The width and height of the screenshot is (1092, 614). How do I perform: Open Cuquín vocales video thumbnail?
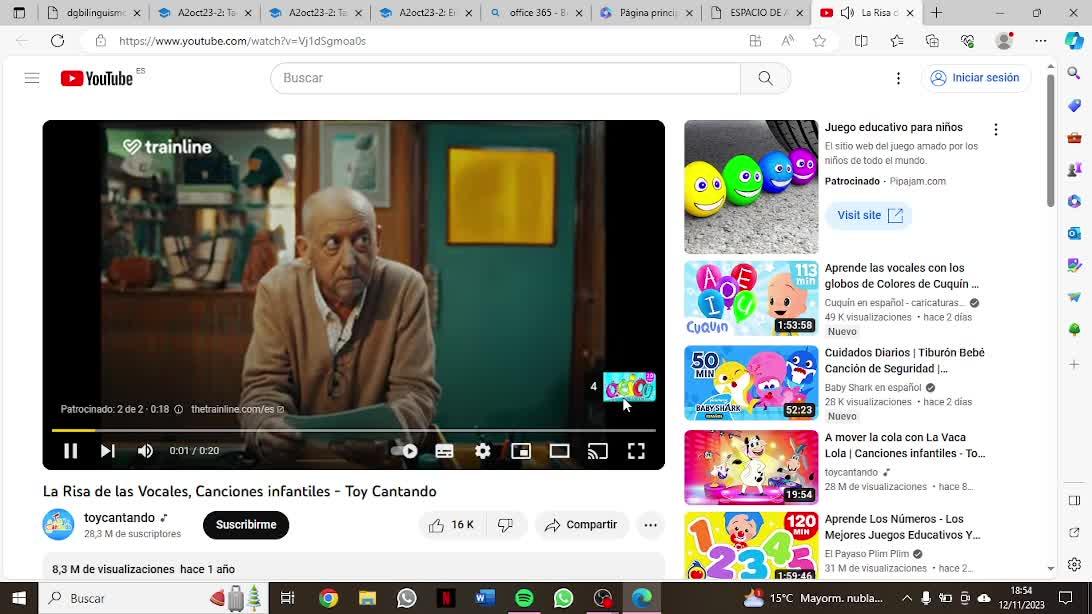[751, 299]
